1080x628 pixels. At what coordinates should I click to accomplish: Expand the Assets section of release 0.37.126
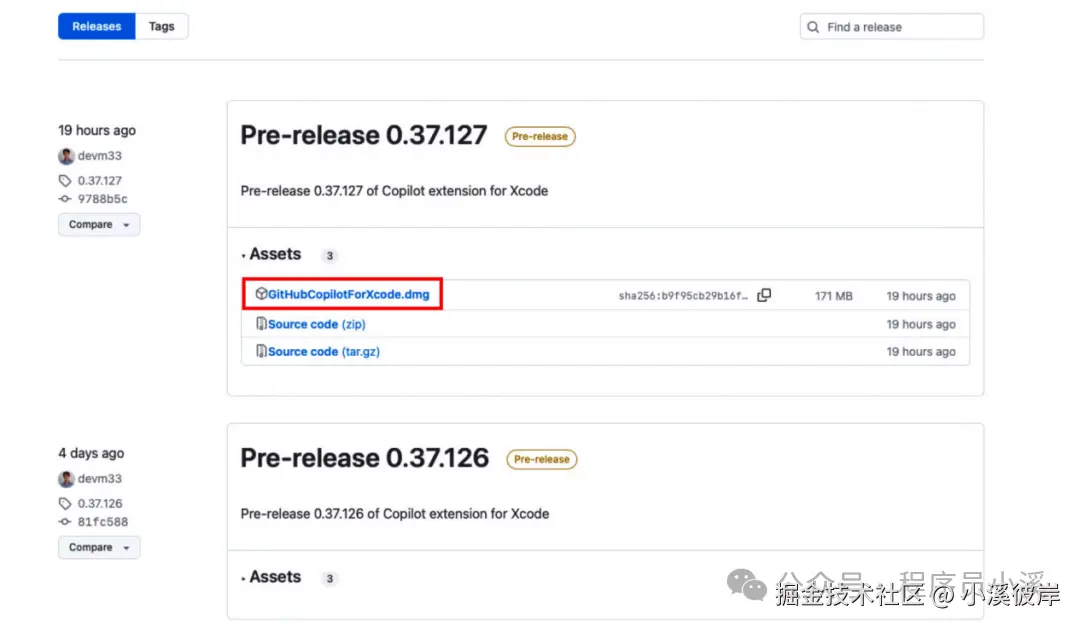point(271,577)
